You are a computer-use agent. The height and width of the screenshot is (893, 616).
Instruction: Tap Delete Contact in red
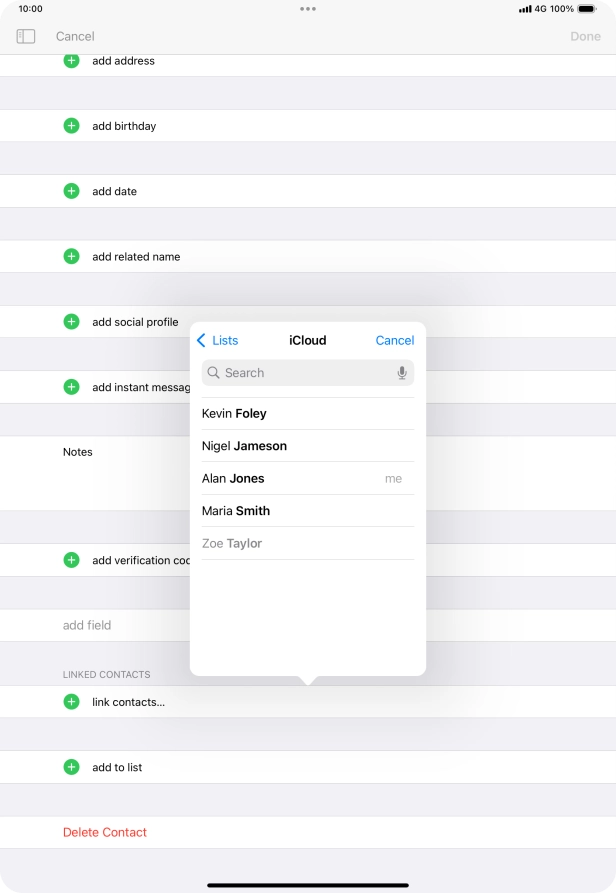coord(105,832)
